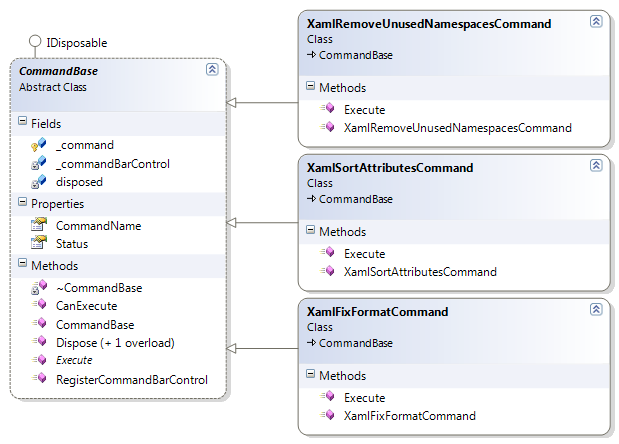Select the CanExecute method name
The height and width of the screenshot is (444, 619).
[x=86, y=306]
